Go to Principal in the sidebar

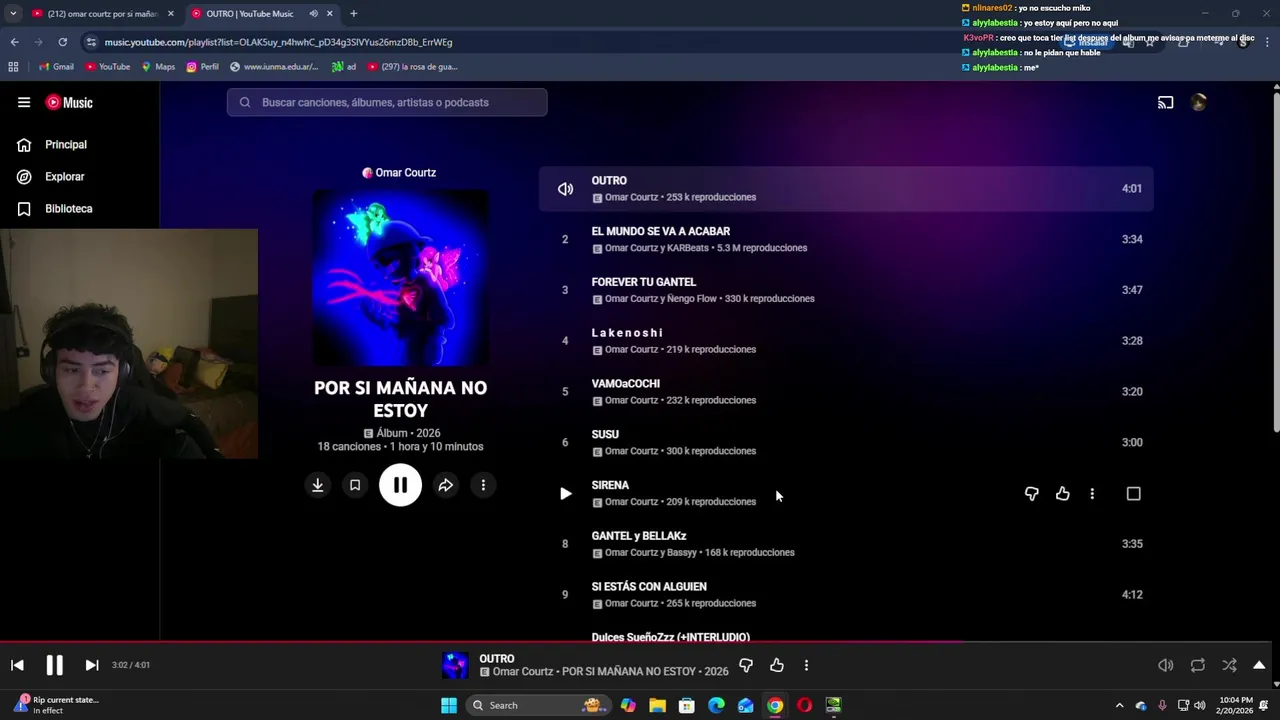(x=66, y=145)
